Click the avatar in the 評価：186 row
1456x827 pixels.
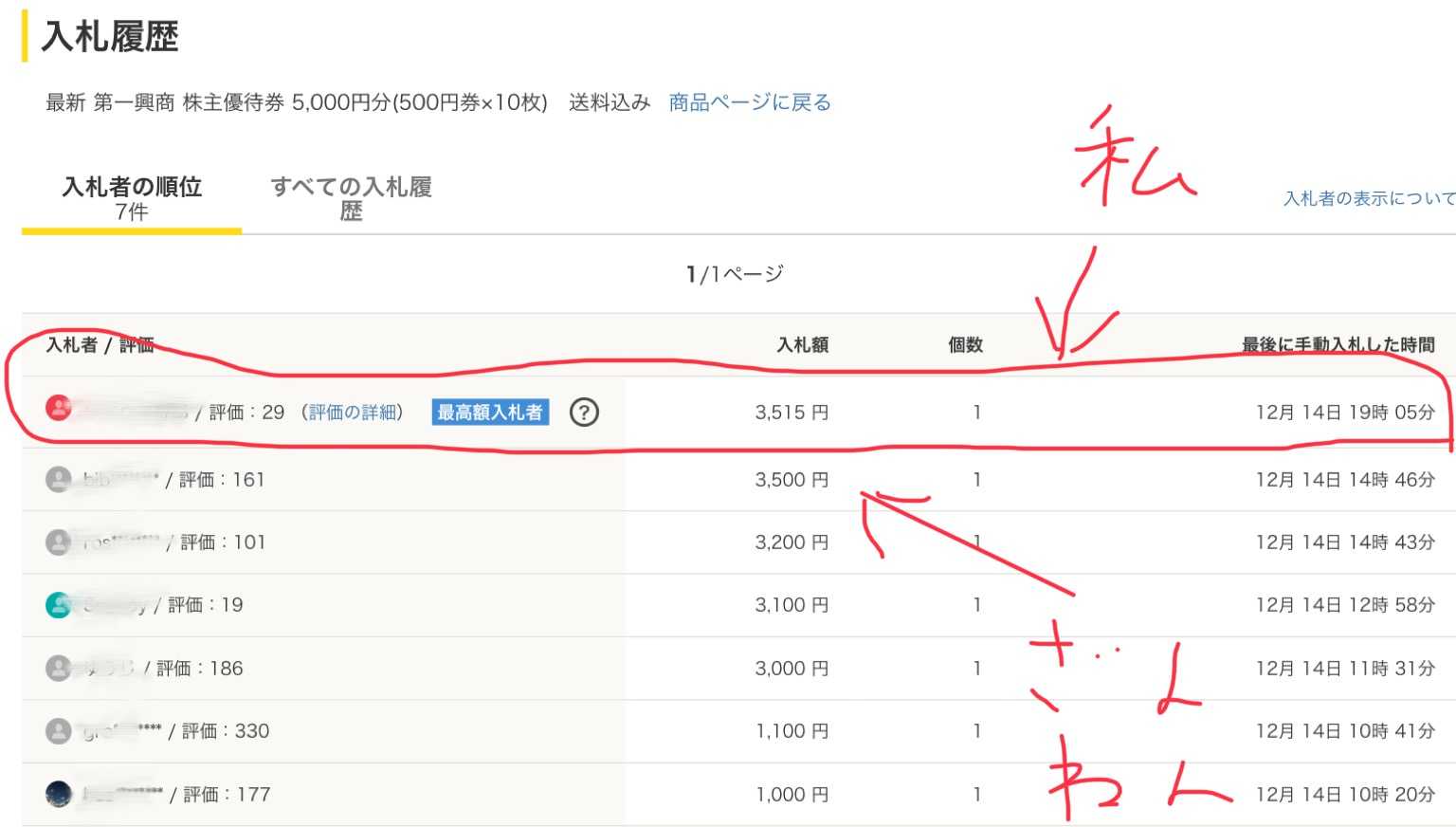pyautogui.click(x=59, y=669)
